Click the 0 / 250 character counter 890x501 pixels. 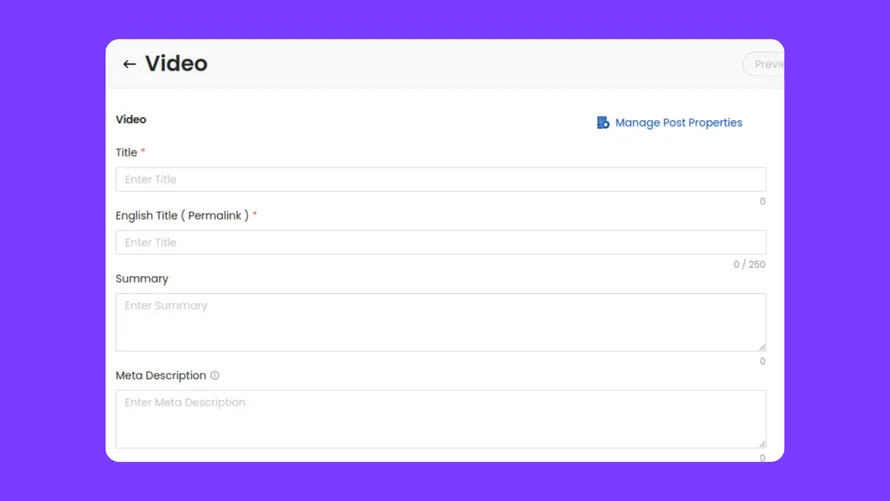749,265
